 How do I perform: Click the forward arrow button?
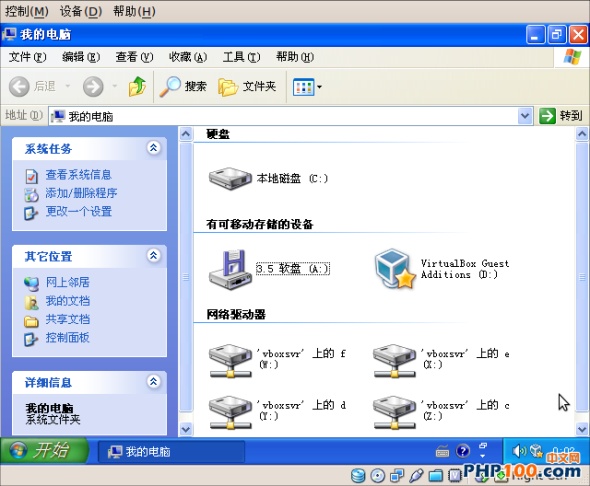[93, 87]
